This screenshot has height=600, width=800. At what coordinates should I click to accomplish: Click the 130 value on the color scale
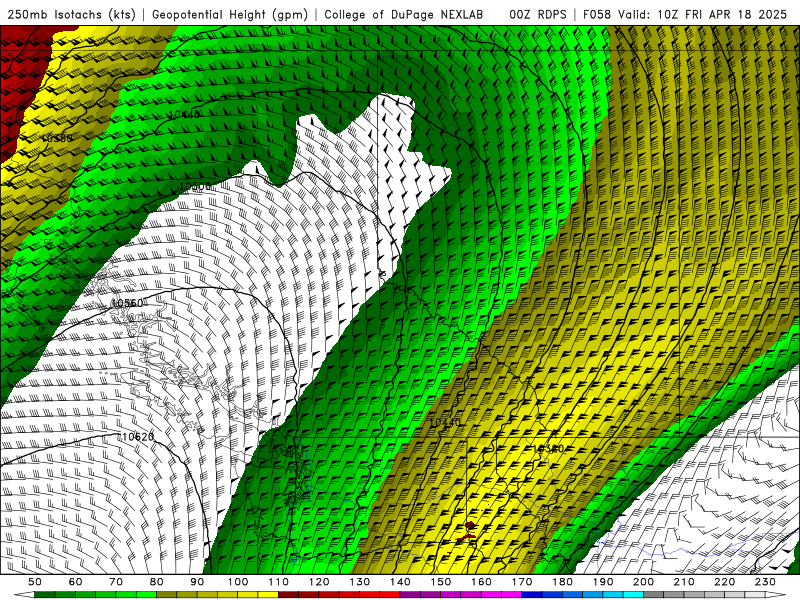[x=360, y=582]
